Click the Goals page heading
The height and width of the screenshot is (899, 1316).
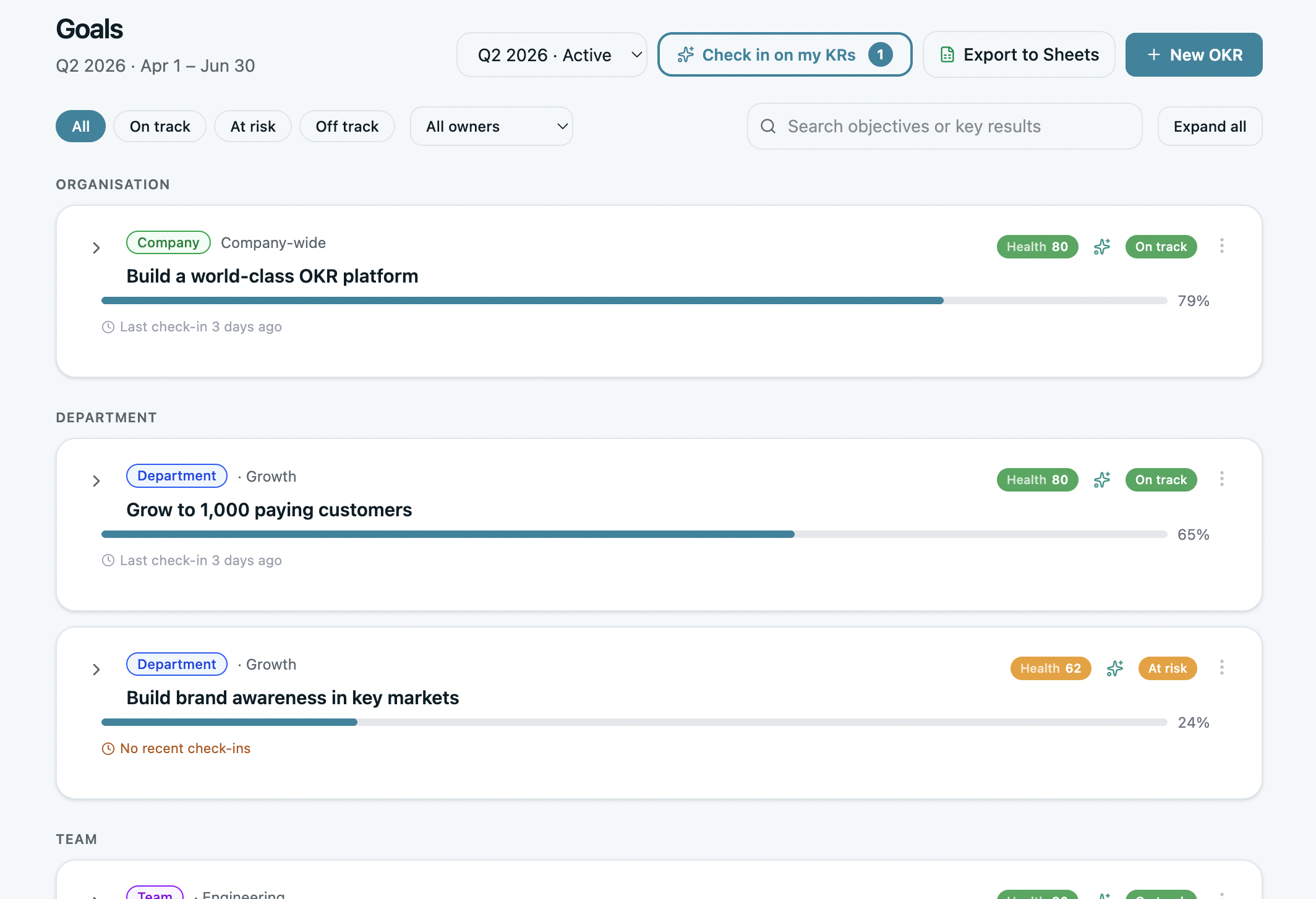(90, 29)
